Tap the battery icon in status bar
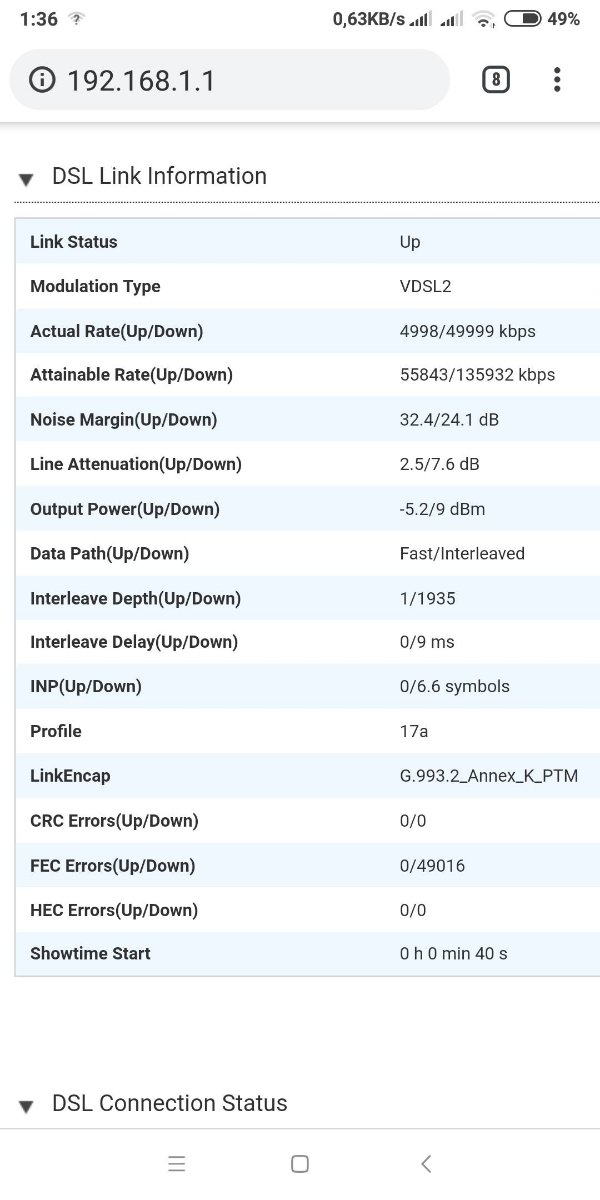600x1200 pixels. coord(523,18)
